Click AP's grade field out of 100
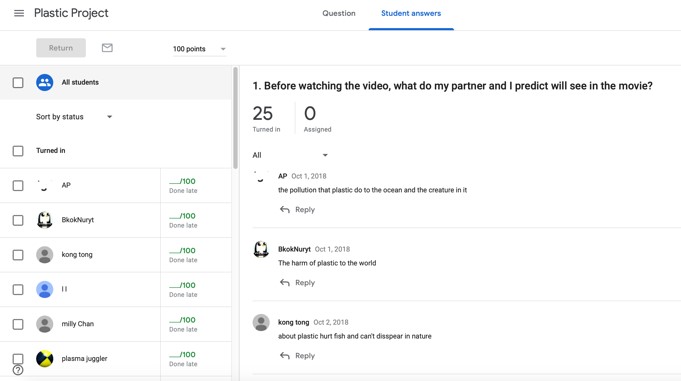The image size is (681, 381). (182, 181)
